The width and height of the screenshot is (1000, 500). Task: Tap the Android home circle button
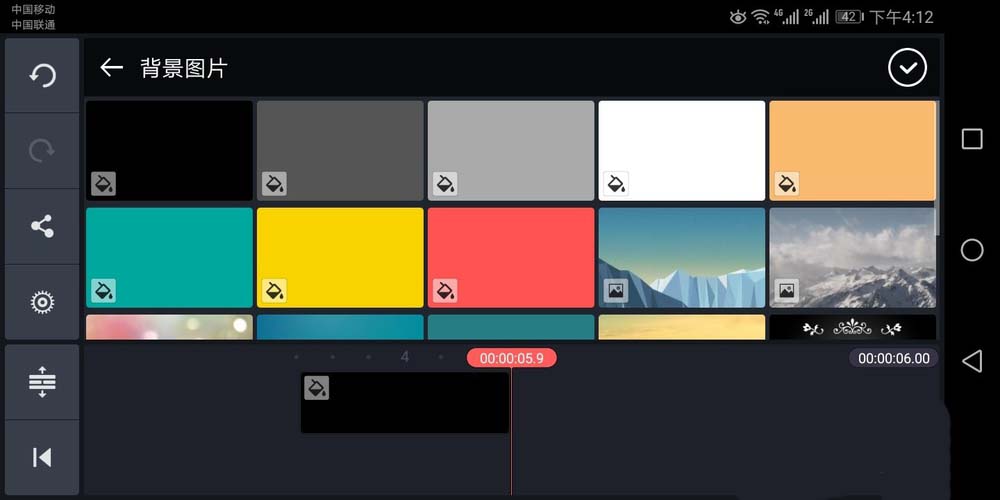(x=972, y=250)
